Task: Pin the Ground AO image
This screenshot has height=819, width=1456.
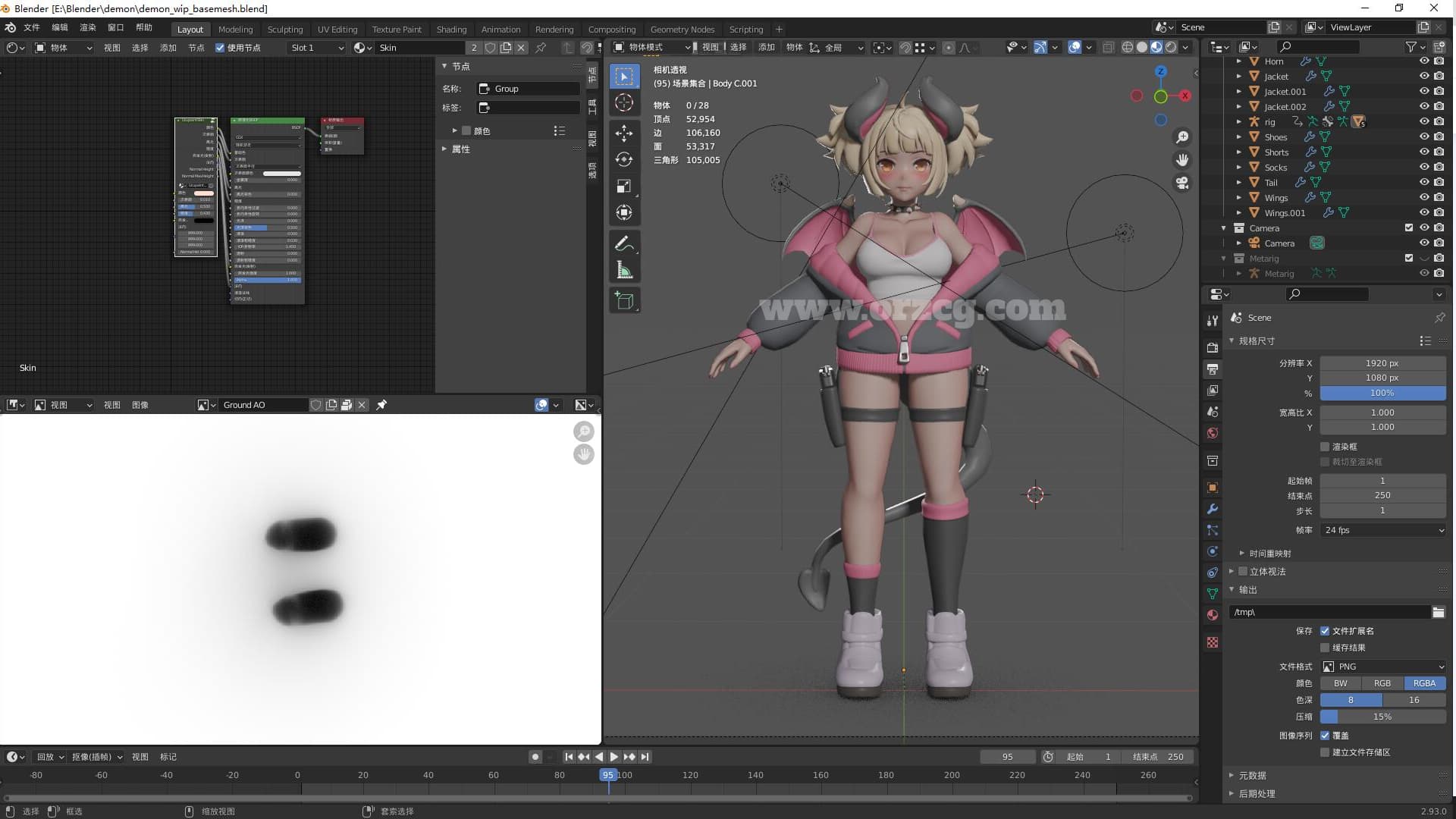Action: pyautogui.click(x=381, y=405)
